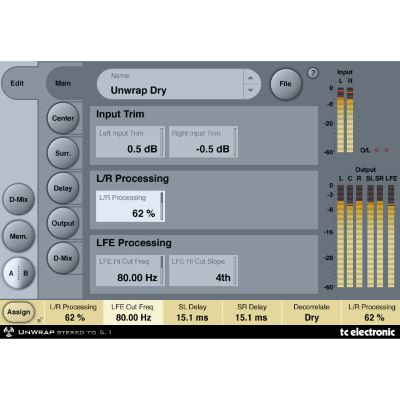Switch to the Edit tab
Viewport: 400px width, 400px height.
17,83
